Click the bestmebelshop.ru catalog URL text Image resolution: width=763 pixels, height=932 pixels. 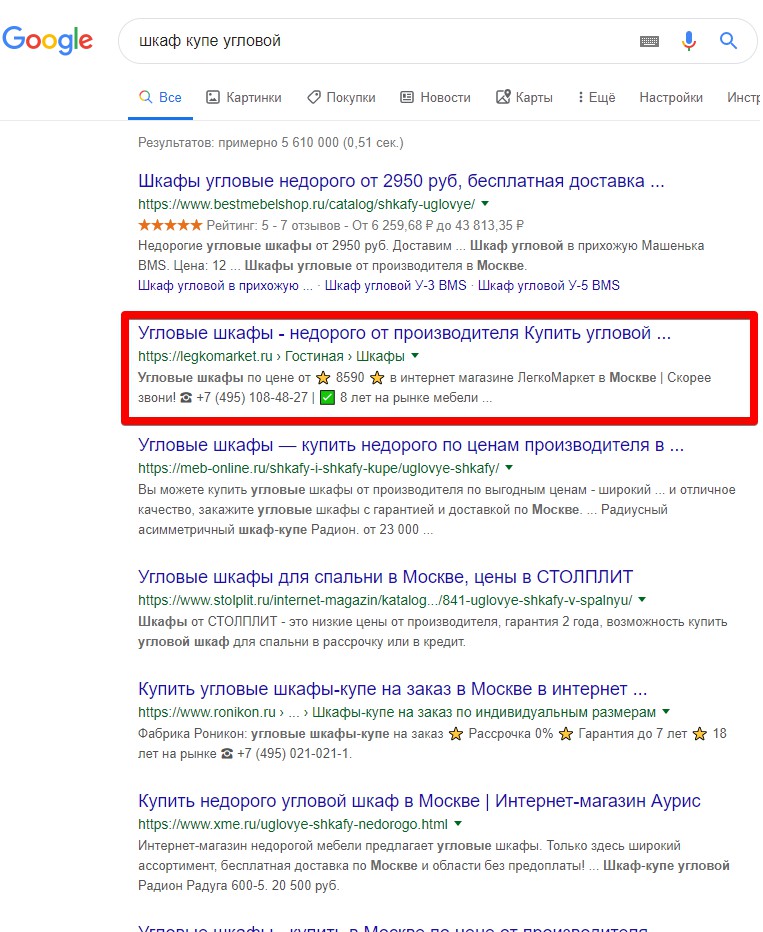306,204
